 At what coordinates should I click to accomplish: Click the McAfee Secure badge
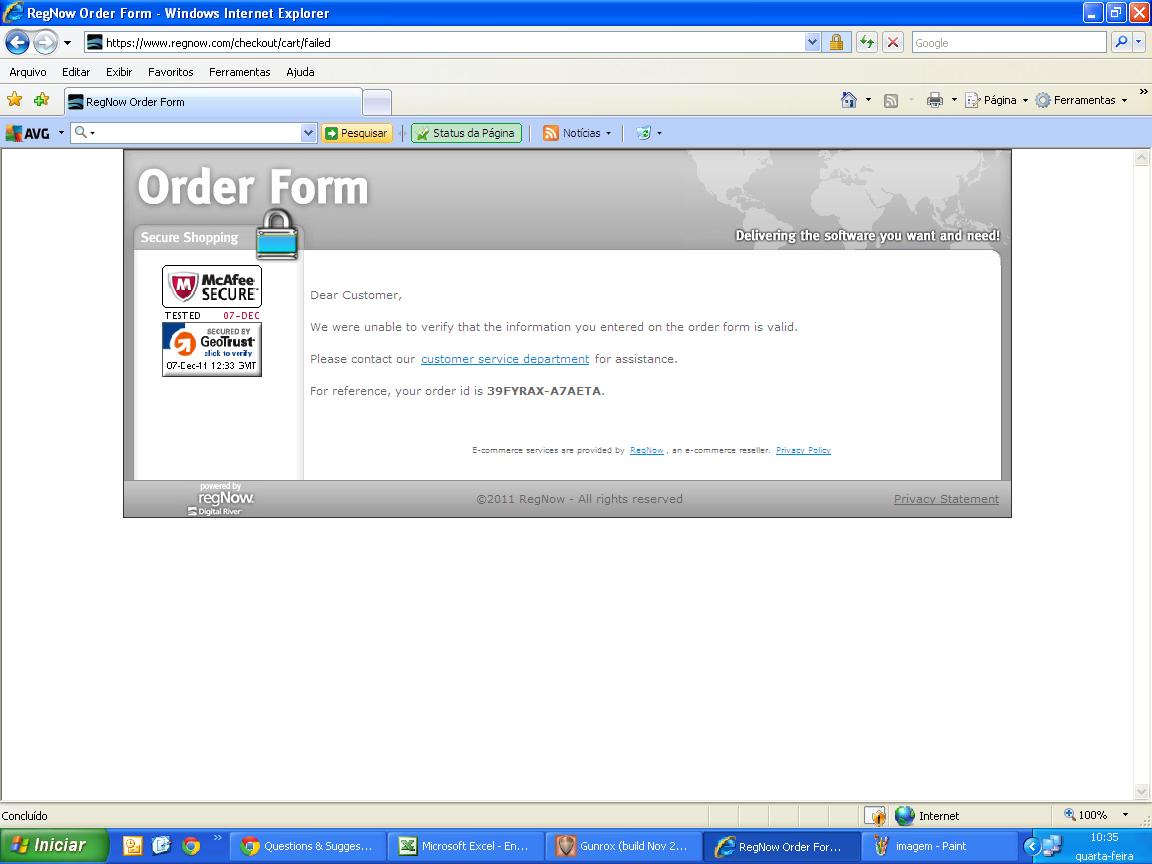212,287
